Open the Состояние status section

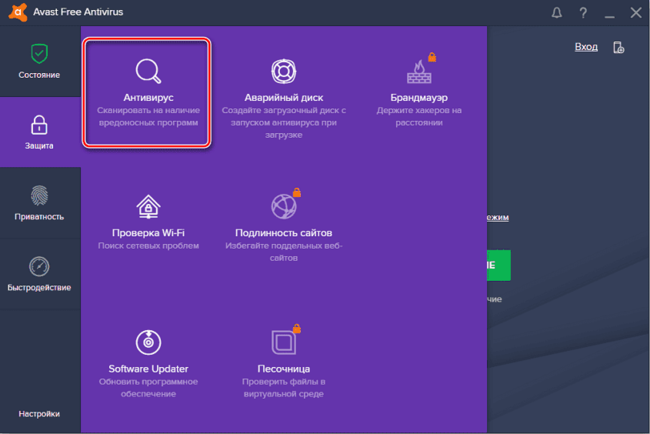pyautogui.click(x=39, y=61)
